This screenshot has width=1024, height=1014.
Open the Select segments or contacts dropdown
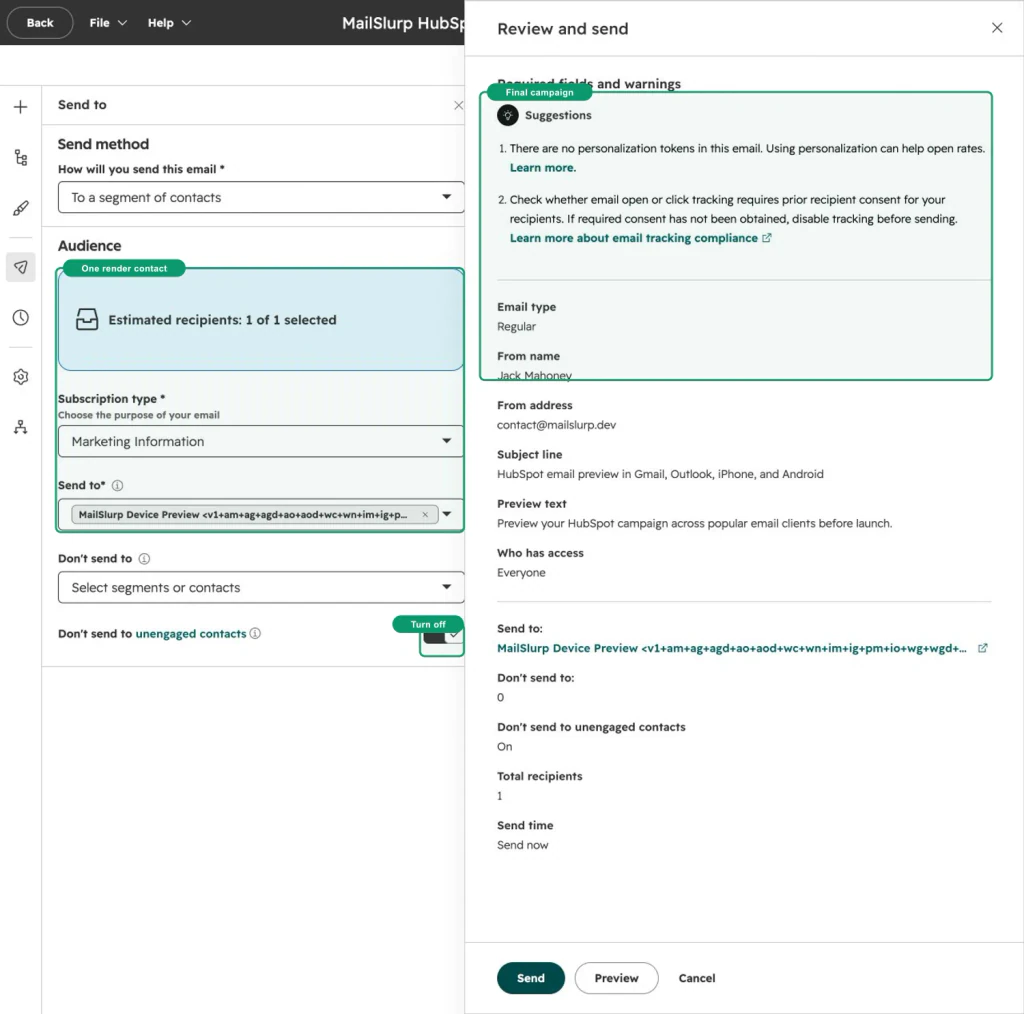261,588
